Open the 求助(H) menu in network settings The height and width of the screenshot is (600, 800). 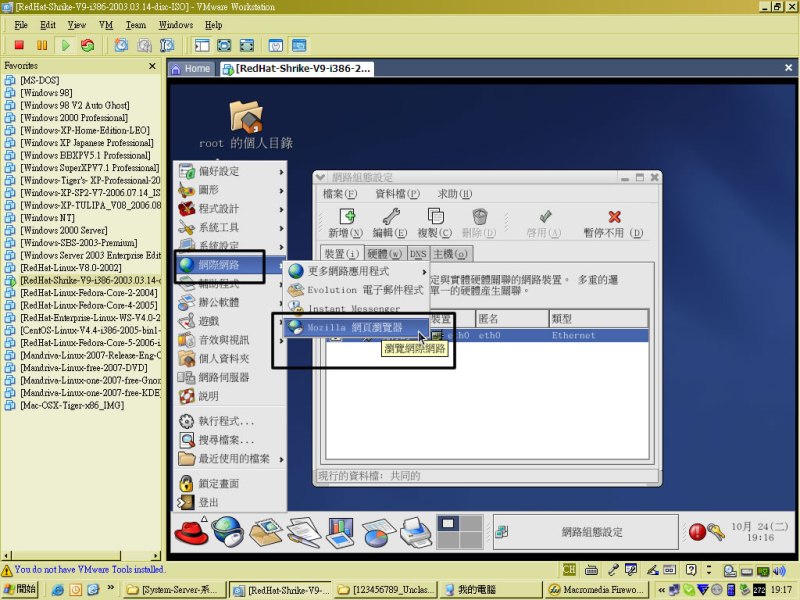(455, 194)
